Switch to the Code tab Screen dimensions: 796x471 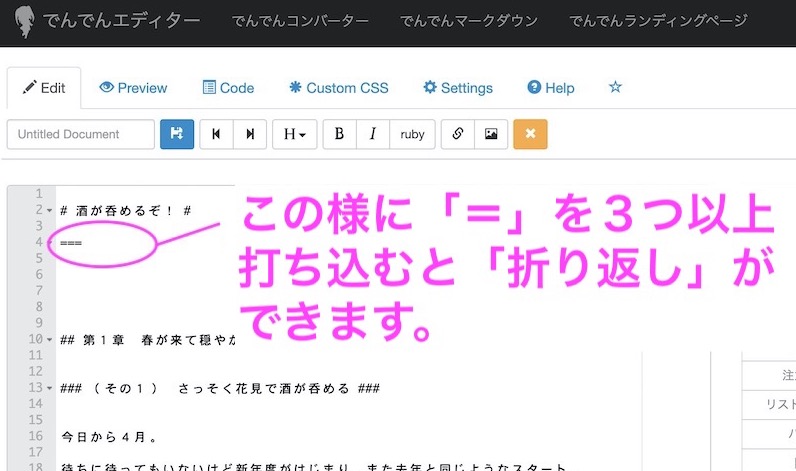point(228,88)
